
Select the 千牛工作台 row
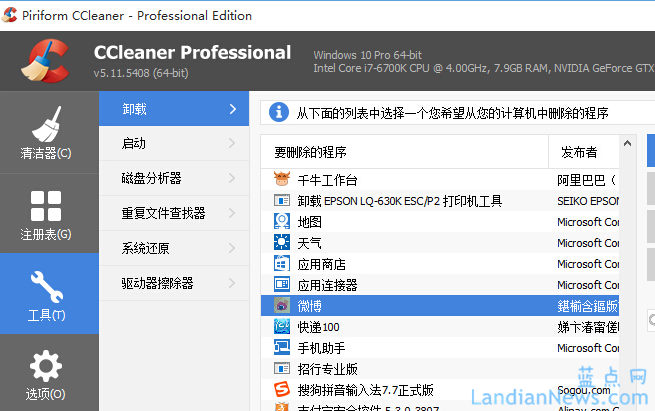440,180
